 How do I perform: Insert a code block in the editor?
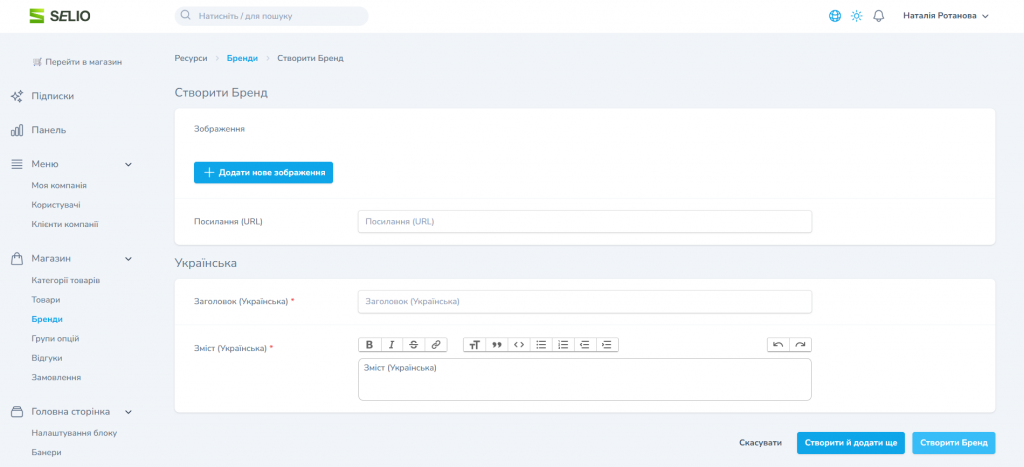click(518, 344)
